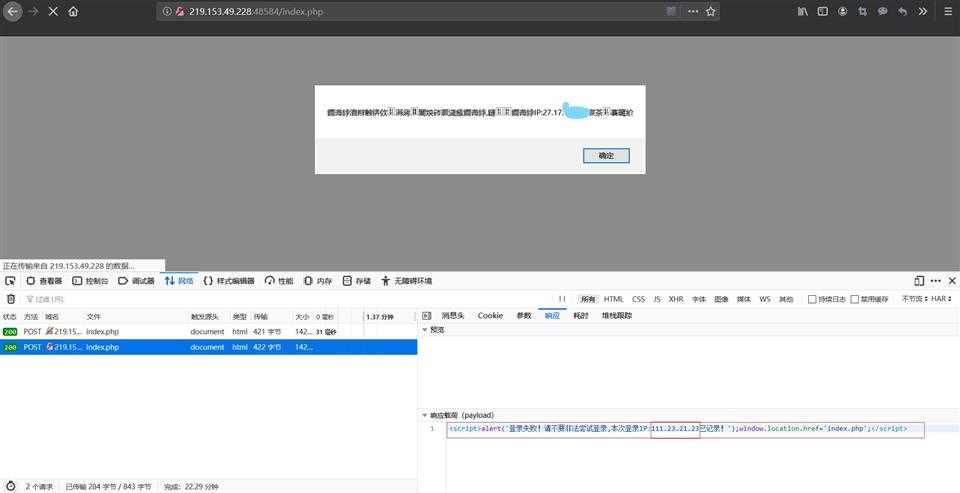Filter requests by HTML
This screenshot has height=493, width=960.
click(x=613, y=299)
